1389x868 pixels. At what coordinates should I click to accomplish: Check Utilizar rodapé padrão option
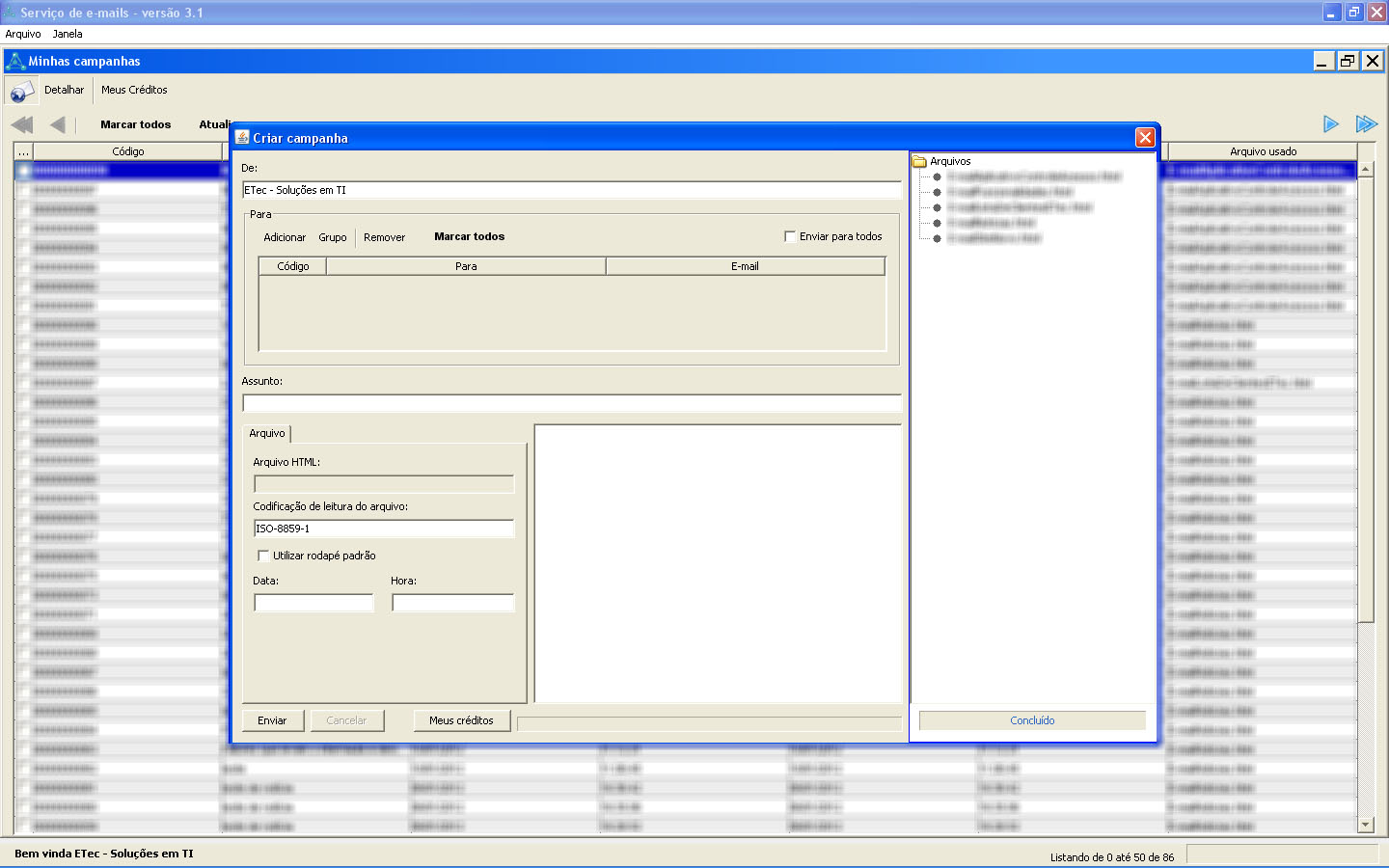pos(263,556)
